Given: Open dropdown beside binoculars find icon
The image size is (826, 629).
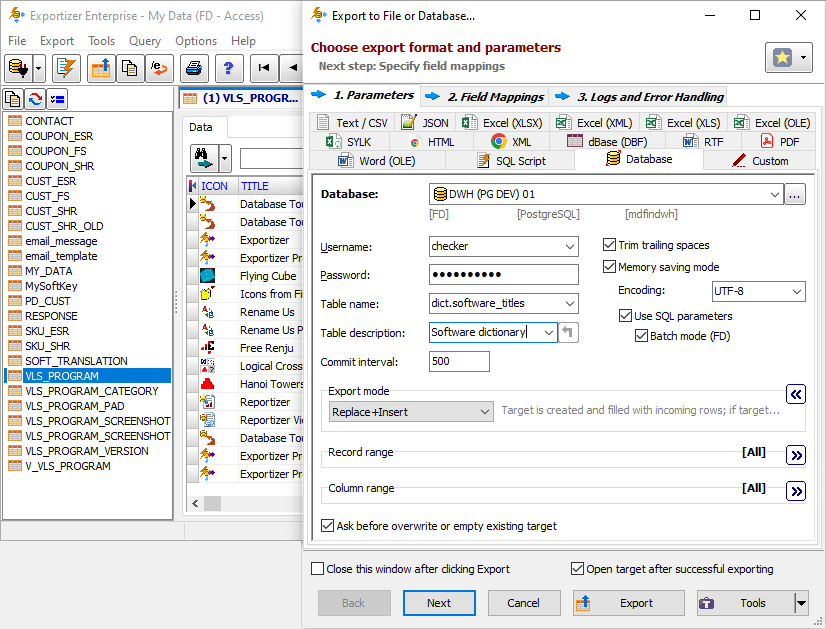Looking at the screenshot, I should click(225, 158).
